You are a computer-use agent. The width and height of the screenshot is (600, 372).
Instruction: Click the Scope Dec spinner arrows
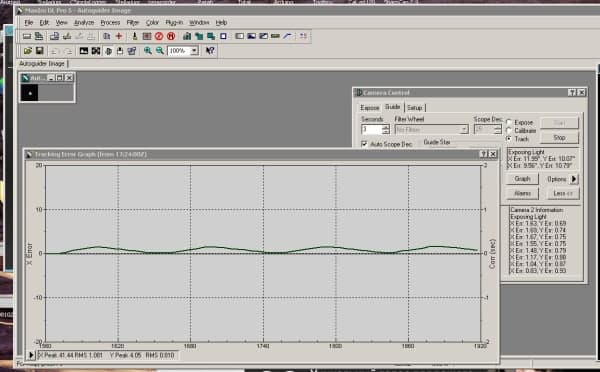click(497, 130)
